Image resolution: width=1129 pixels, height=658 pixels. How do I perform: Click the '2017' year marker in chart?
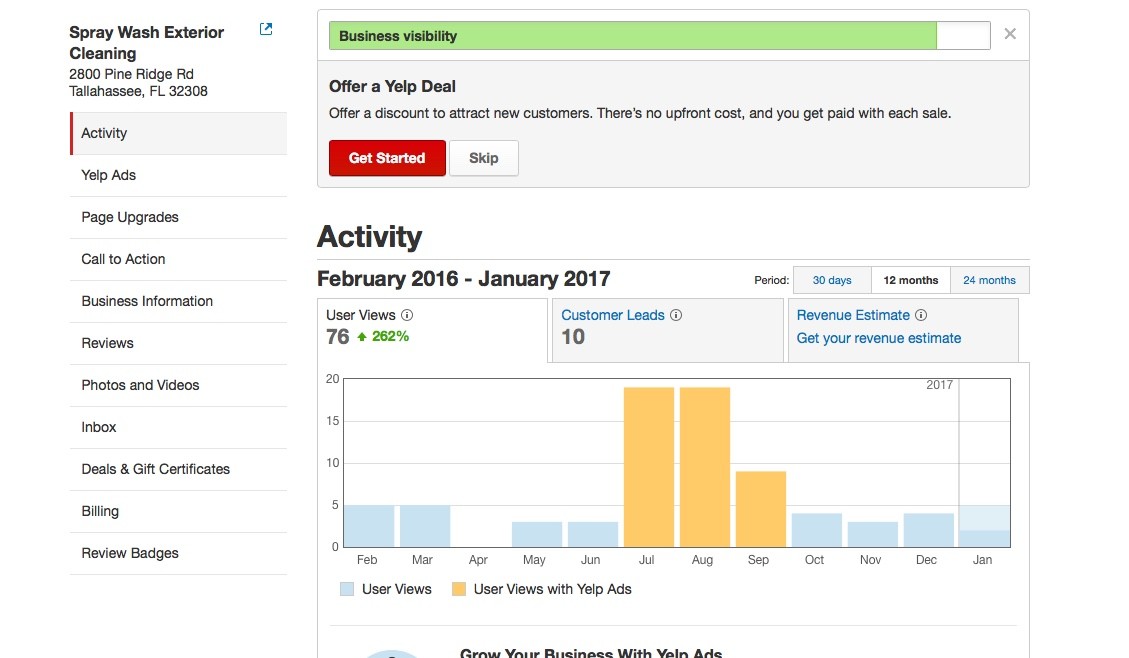point(940,385)
